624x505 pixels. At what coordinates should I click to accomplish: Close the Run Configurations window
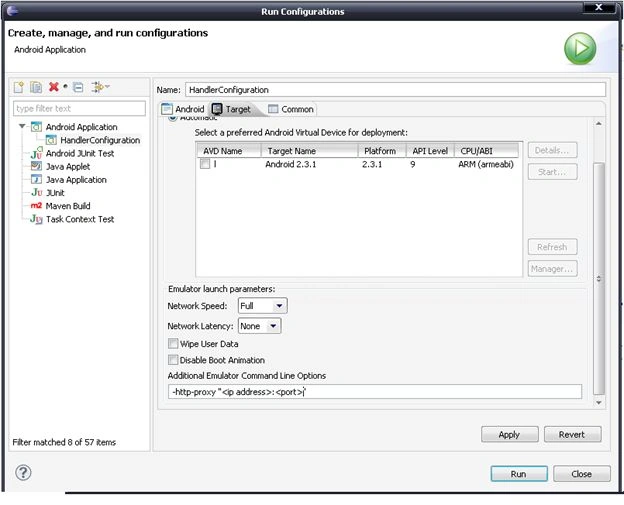click(599, 8)
